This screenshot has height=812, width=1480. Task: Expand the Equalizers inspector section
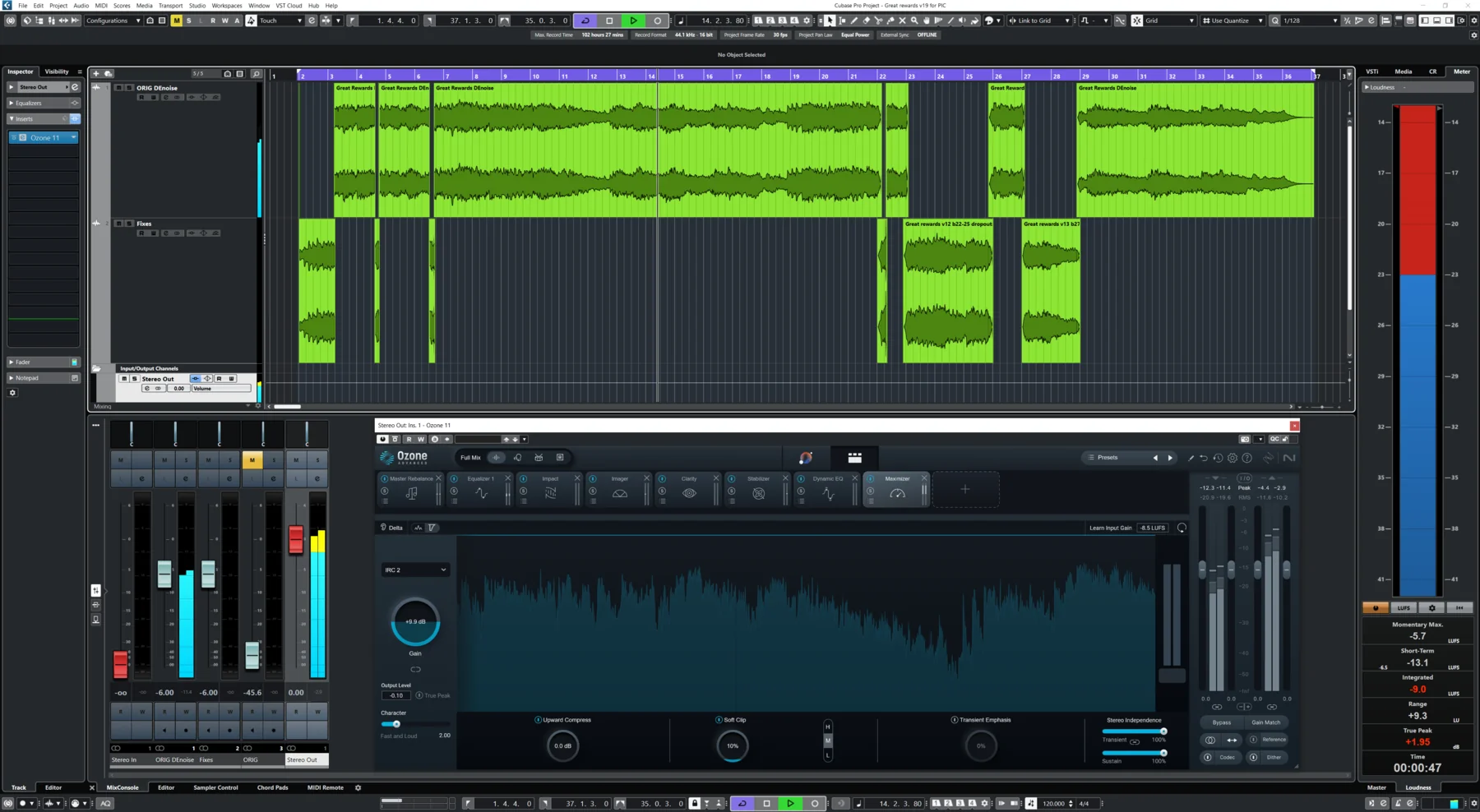[43, 103]
